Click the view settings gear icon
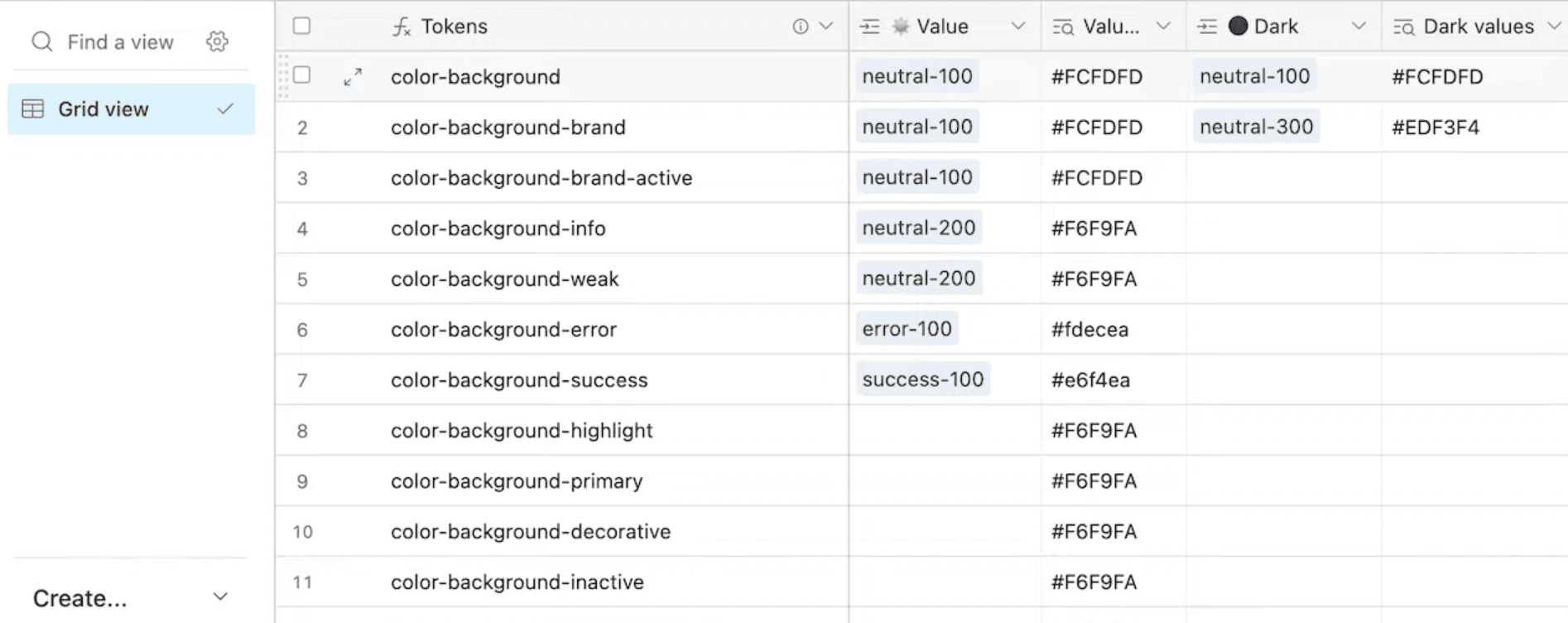The height and width of the screenshot is (623, 1568). click(x=217, y=41)
